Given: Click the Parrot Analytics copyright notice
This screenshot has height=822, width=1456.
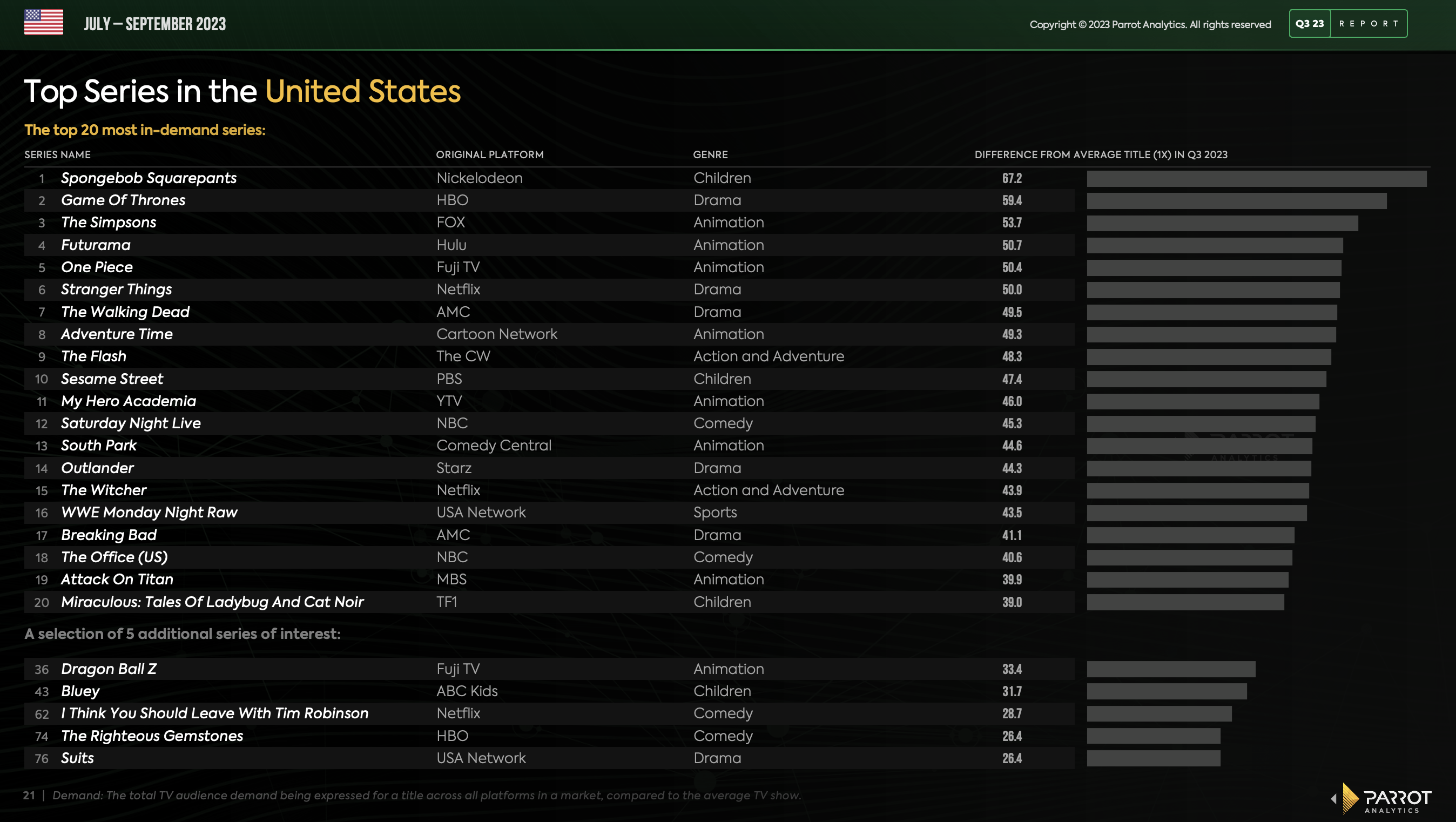Looking at the screenshot, I should (x=1150, y=24).
